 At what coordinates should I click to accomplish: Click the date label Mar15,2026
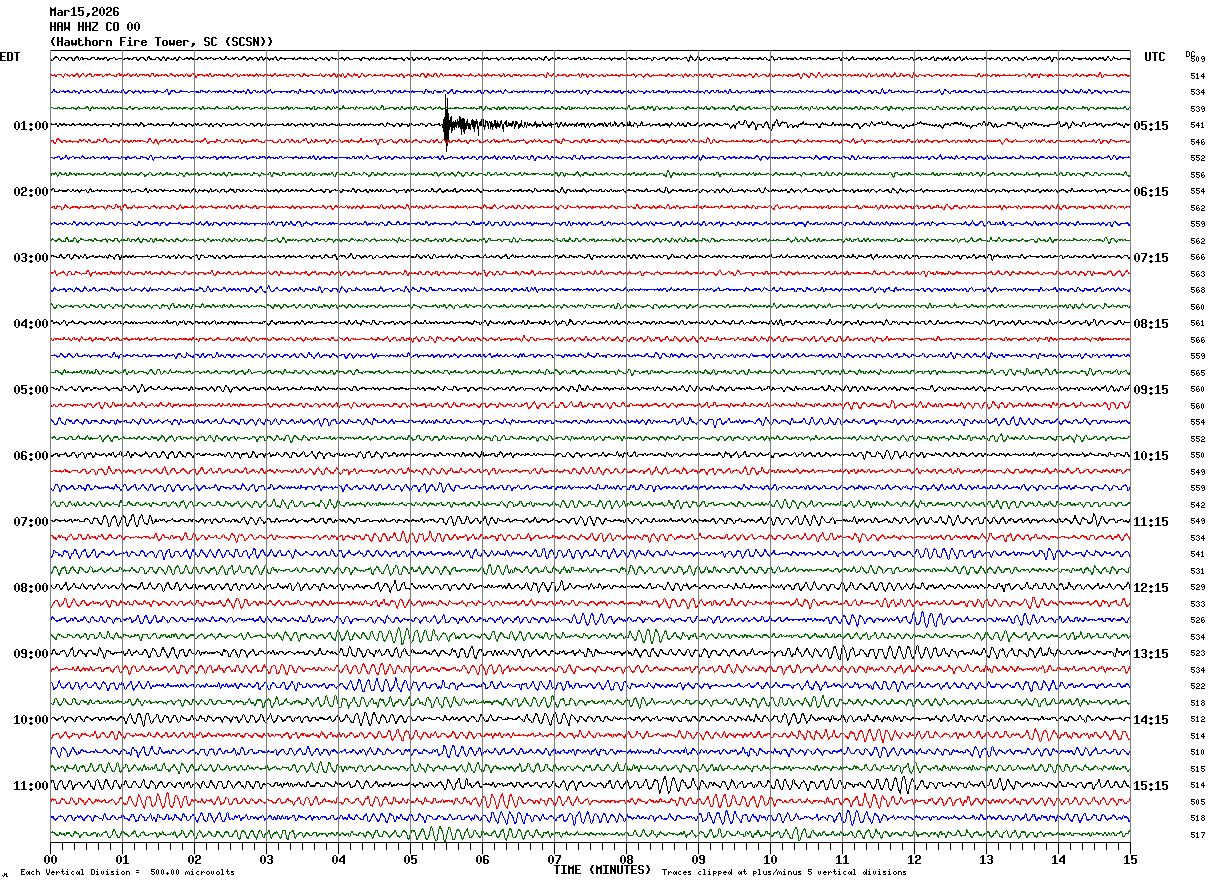84,12
